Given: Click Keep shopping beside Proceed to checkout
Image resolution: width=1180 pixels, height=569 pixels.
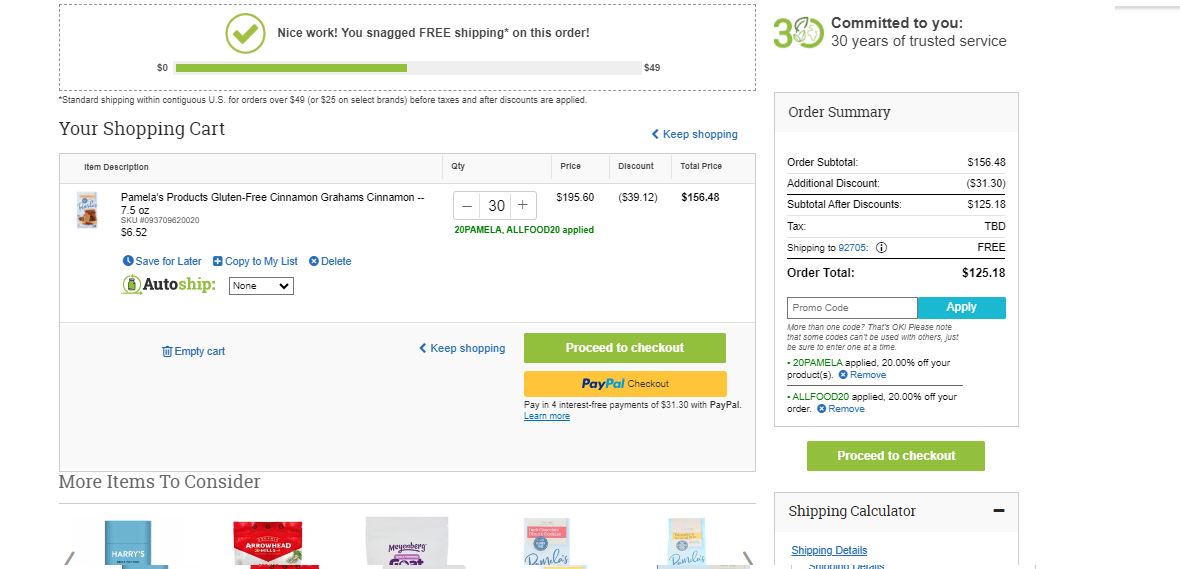Looking at the screenshot, I should tap(462, 348).
